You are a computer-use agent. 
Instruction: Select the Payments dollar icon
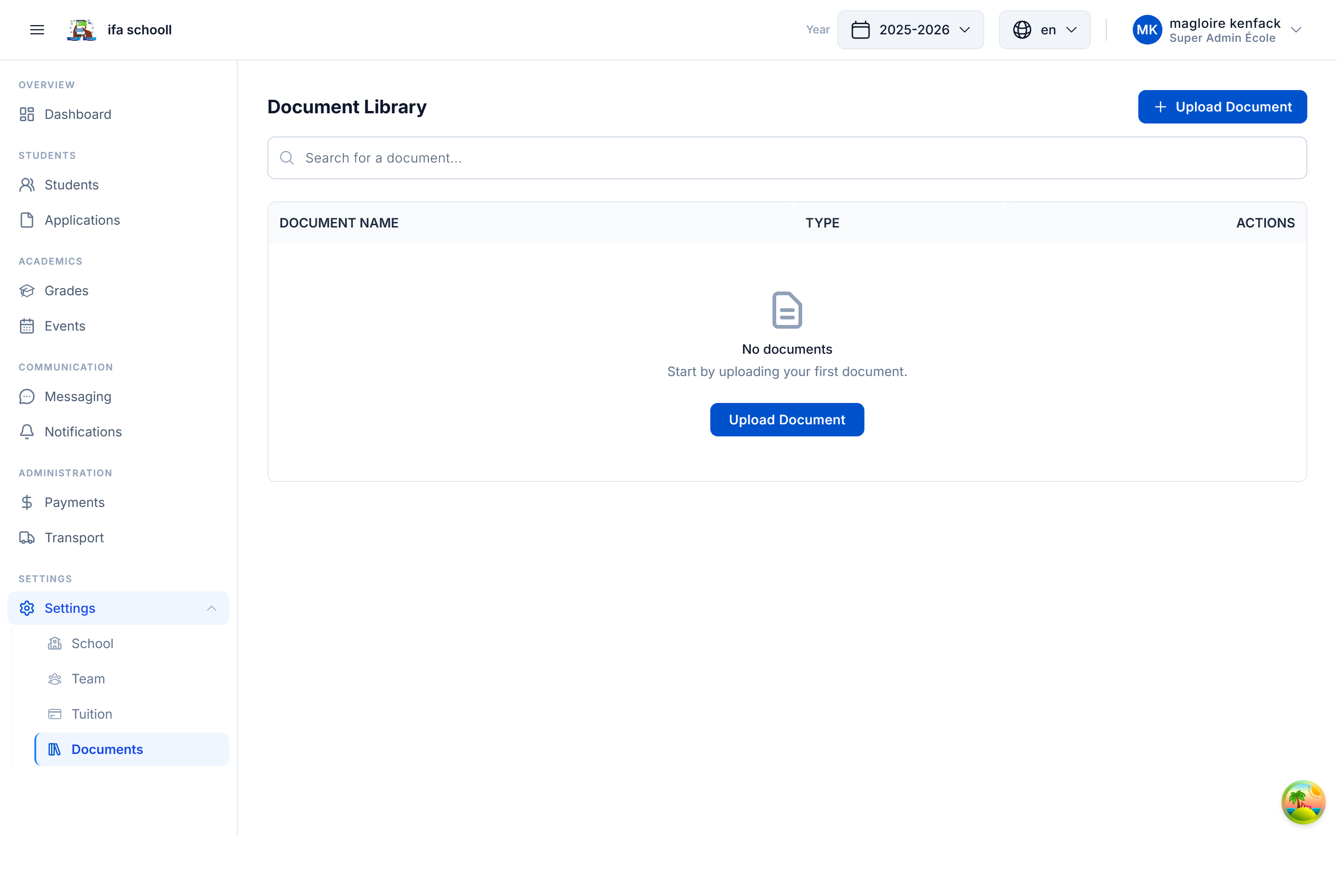pos(27,502)
